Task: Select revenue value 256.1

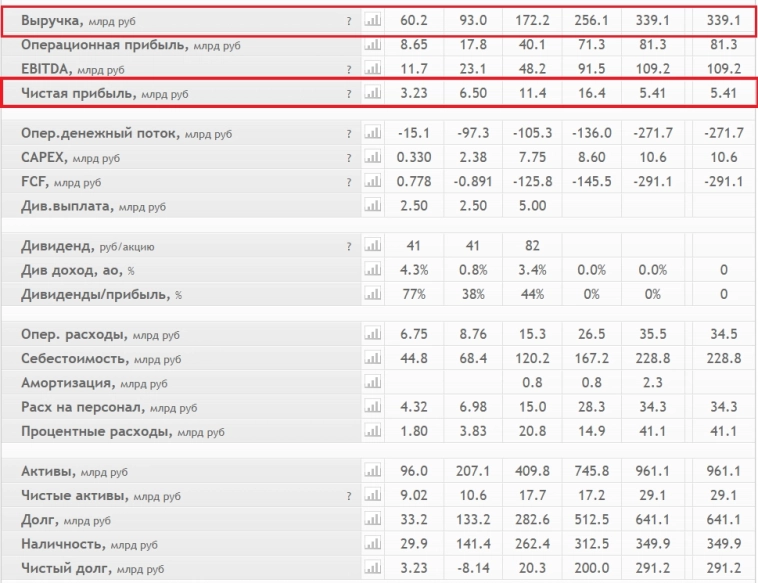Action: [591, 20]
